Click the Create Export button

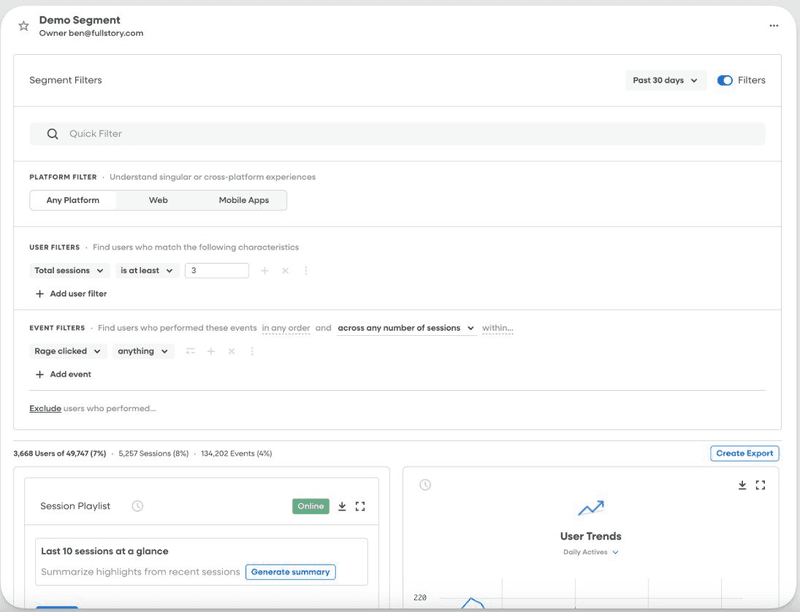coord(744,453)
